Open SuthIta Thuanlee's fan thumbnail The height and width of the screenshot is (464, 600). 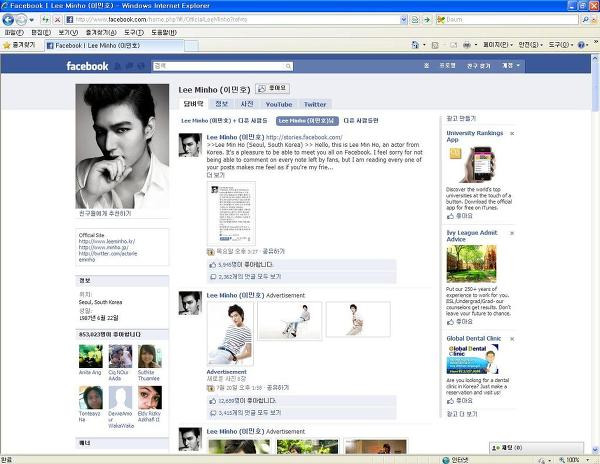point(150,356)
